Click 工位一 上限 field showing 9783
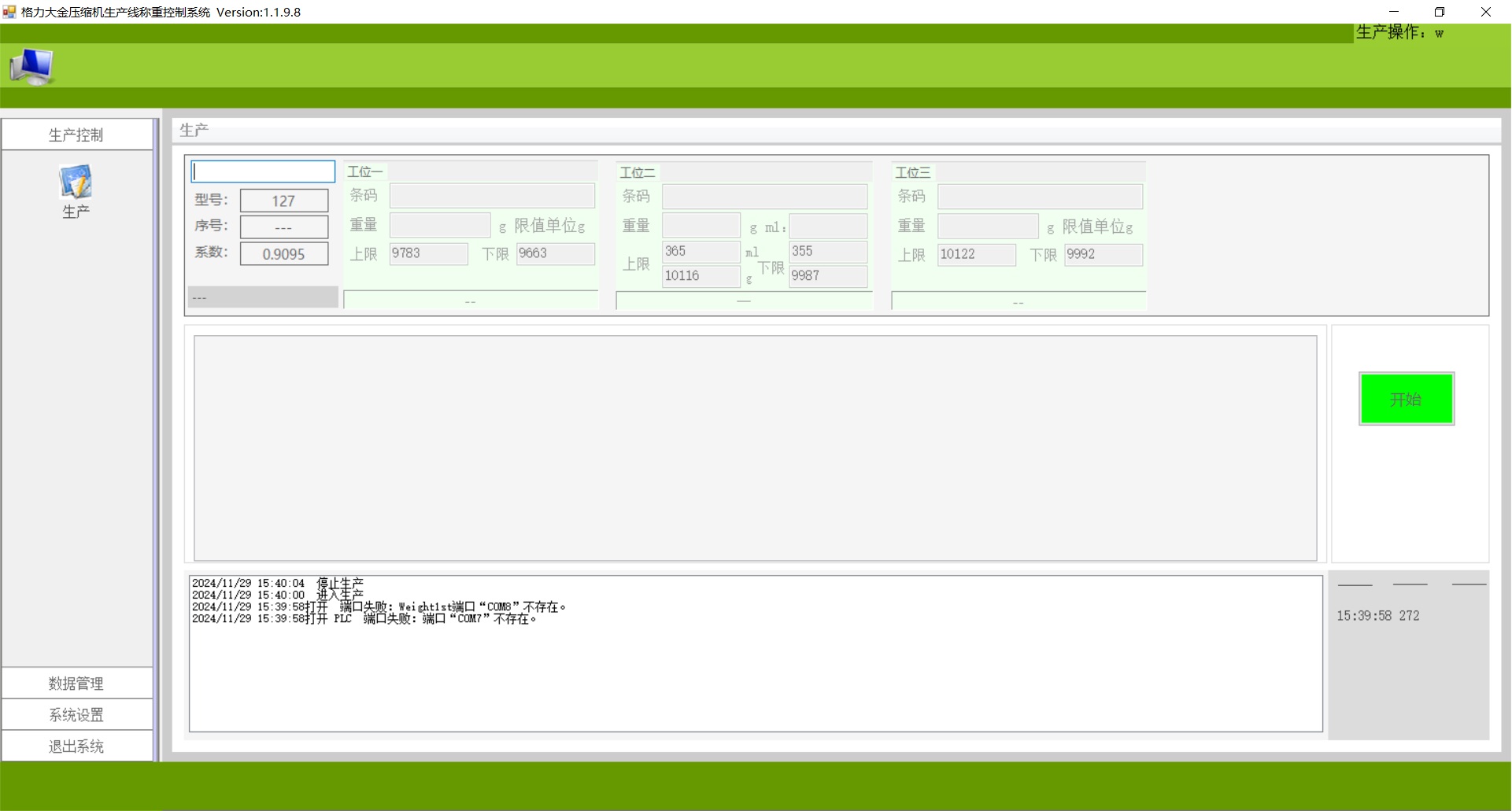1512x811 pixels. (x=428, y=253)
